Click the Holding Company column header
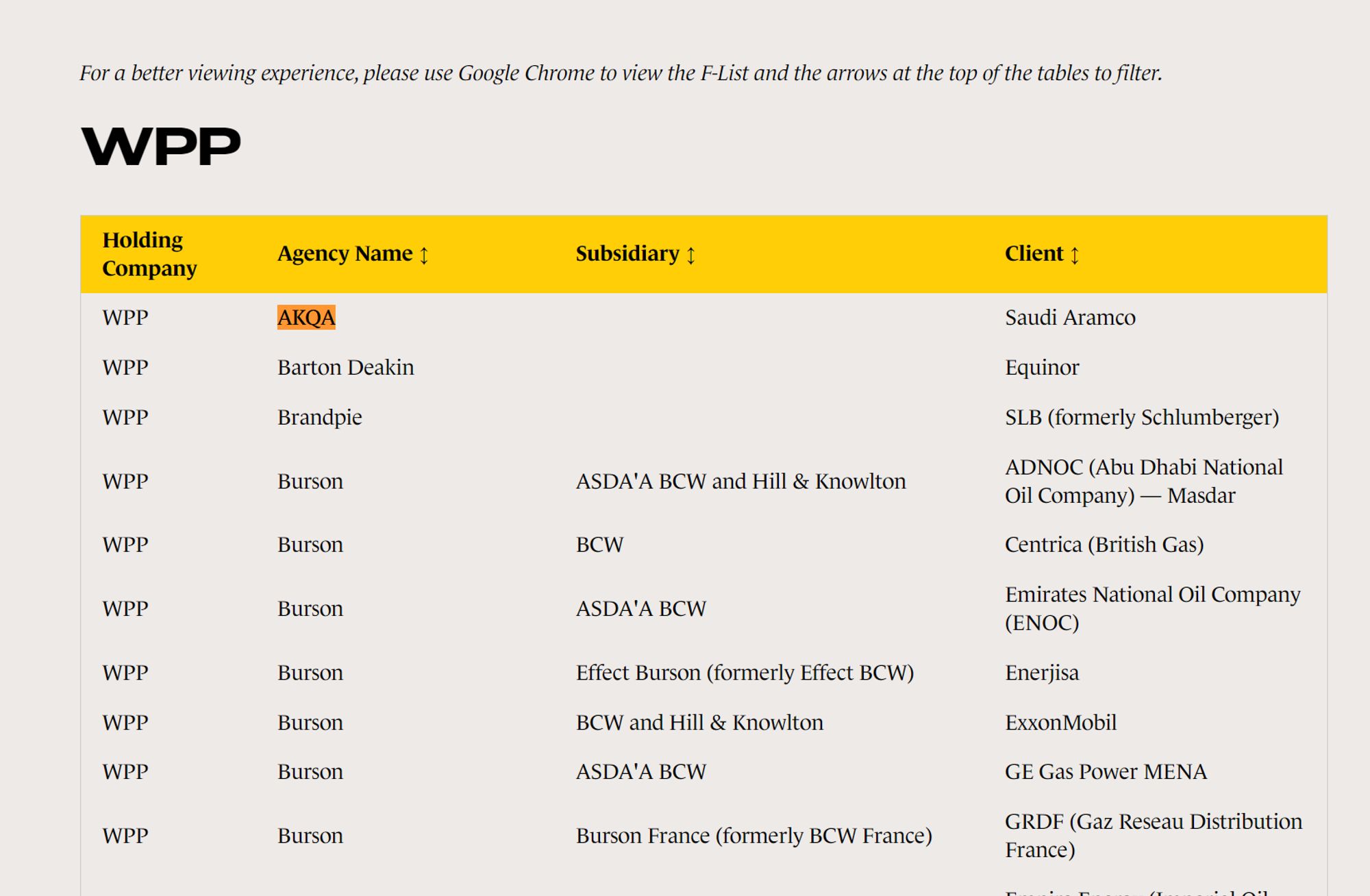 click(x=149, y=254)
